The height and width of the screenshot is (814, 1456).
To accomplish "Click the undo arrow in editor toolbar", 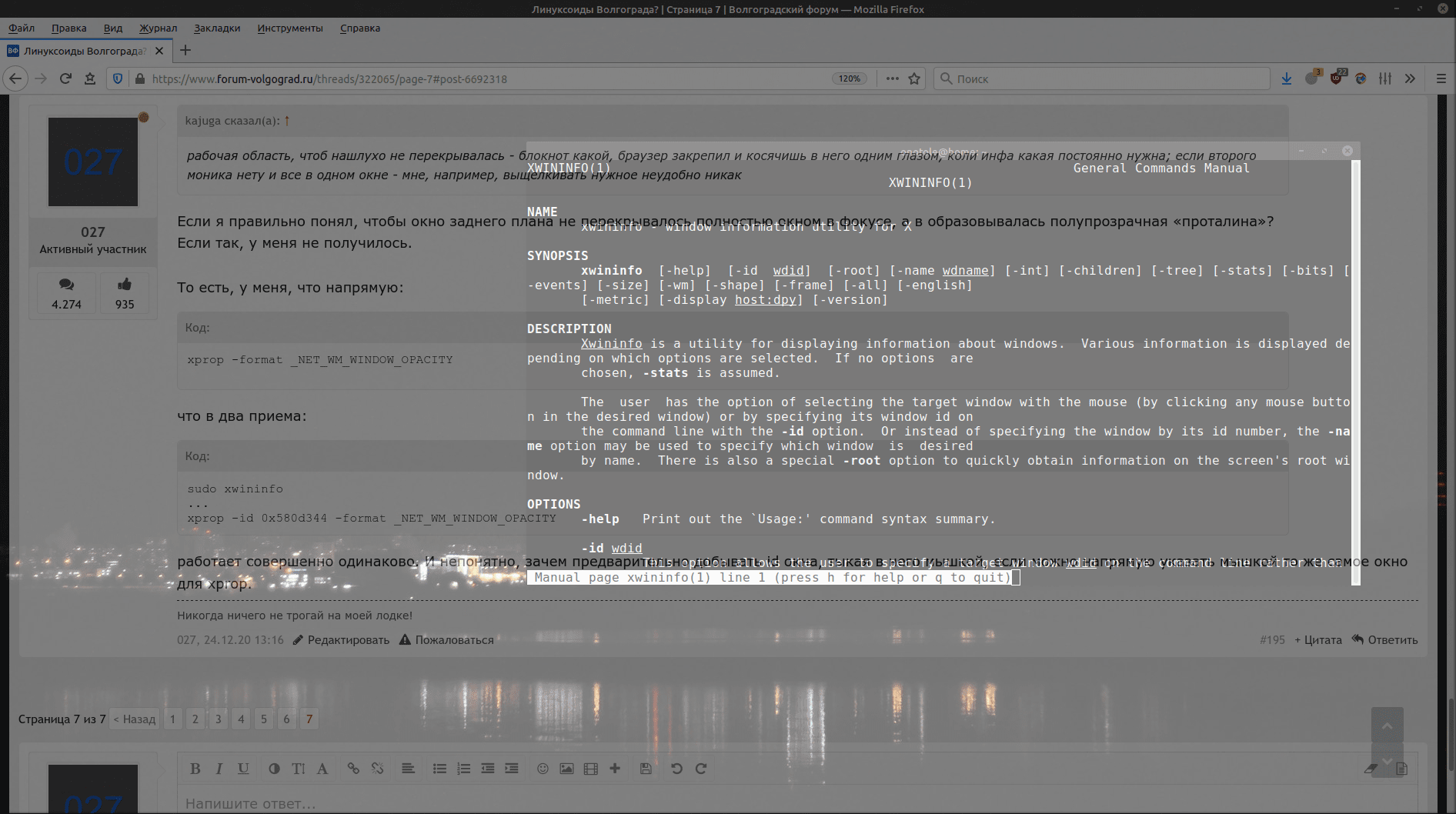I will click(x=676, y=769).
